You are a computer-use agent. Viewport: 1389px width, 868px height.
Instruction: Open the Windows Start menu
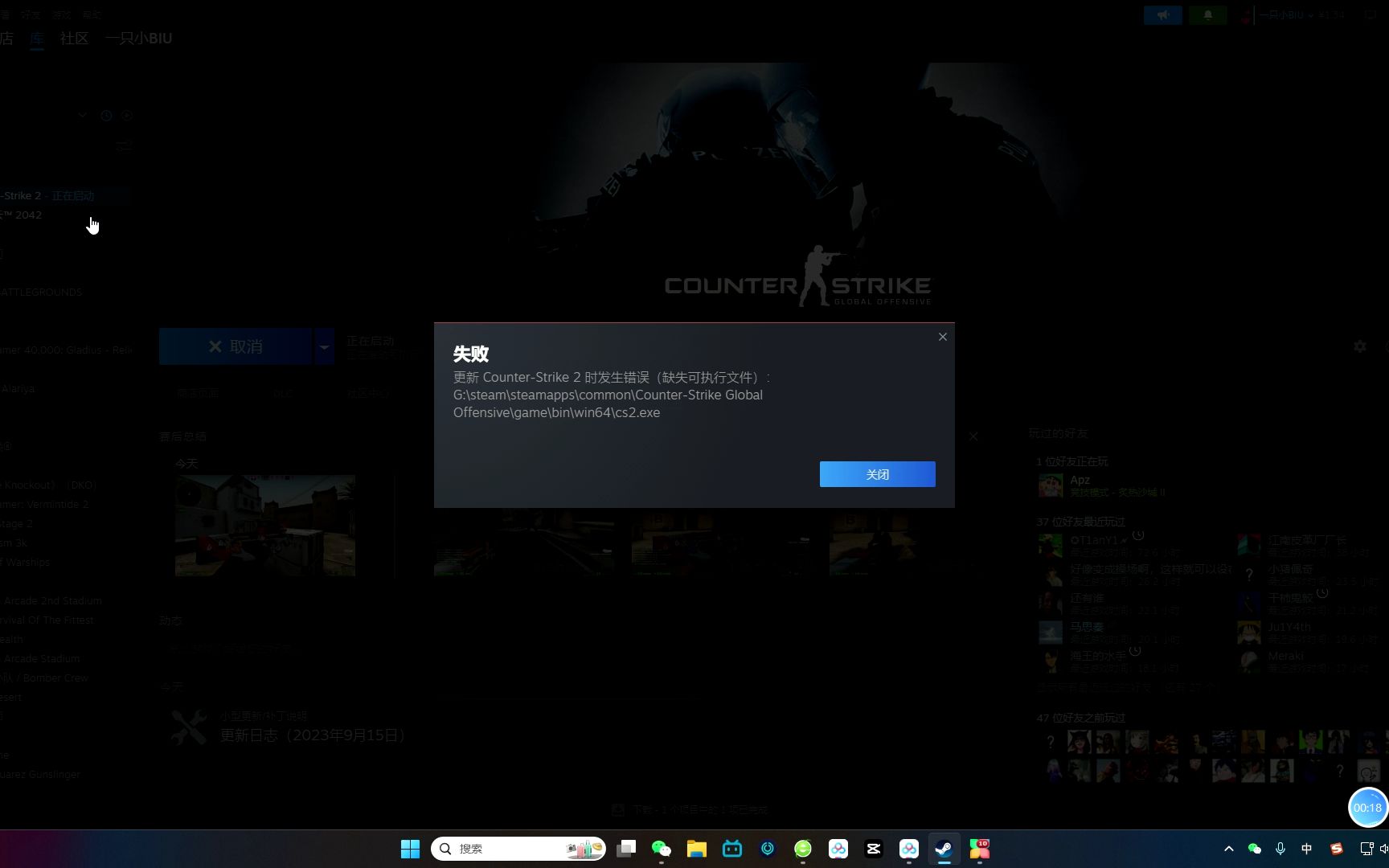click(x=410, y=849)
